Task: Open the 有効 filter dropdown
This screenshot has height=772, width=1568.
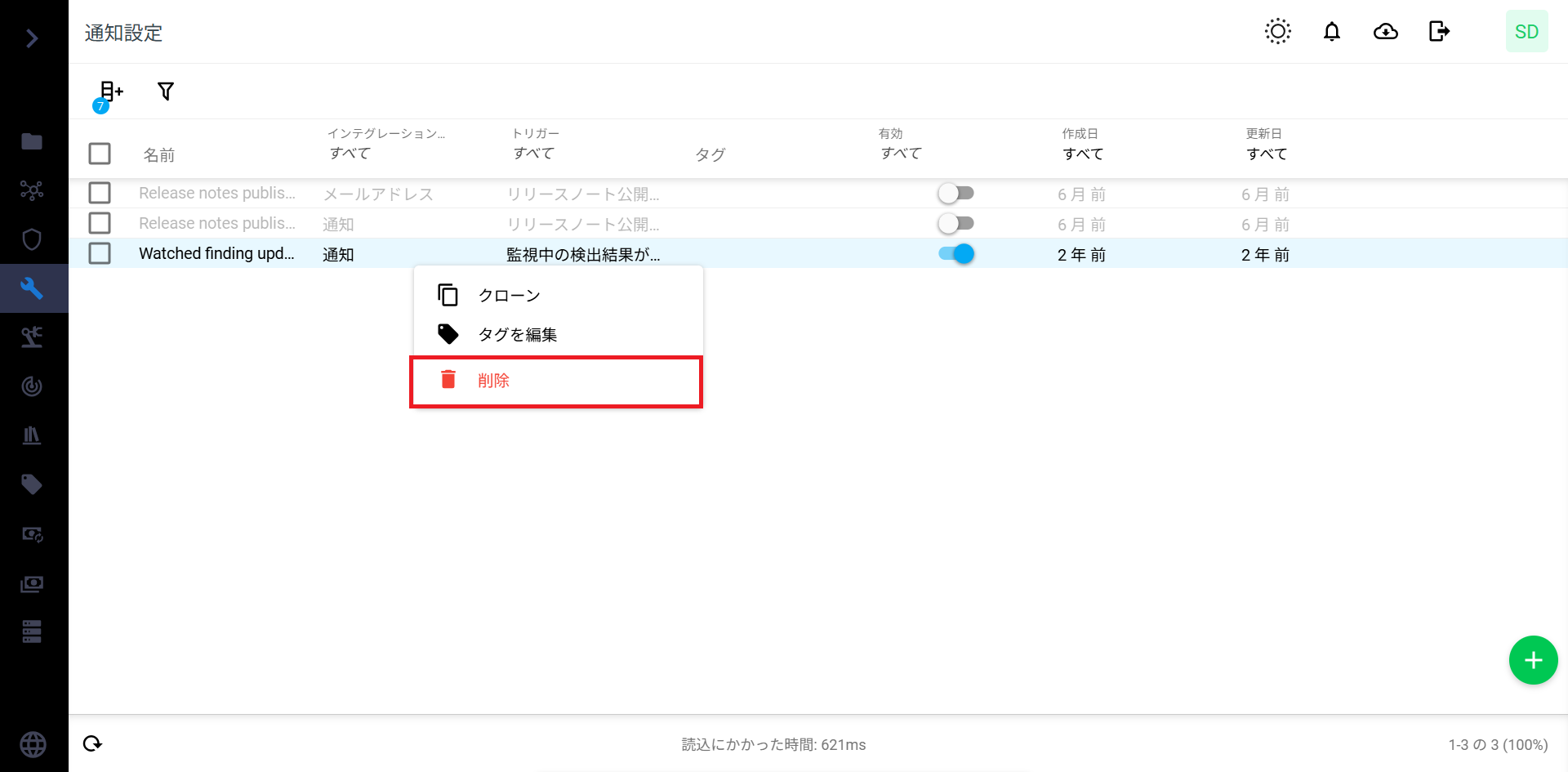Action: [x=901, y=154]
